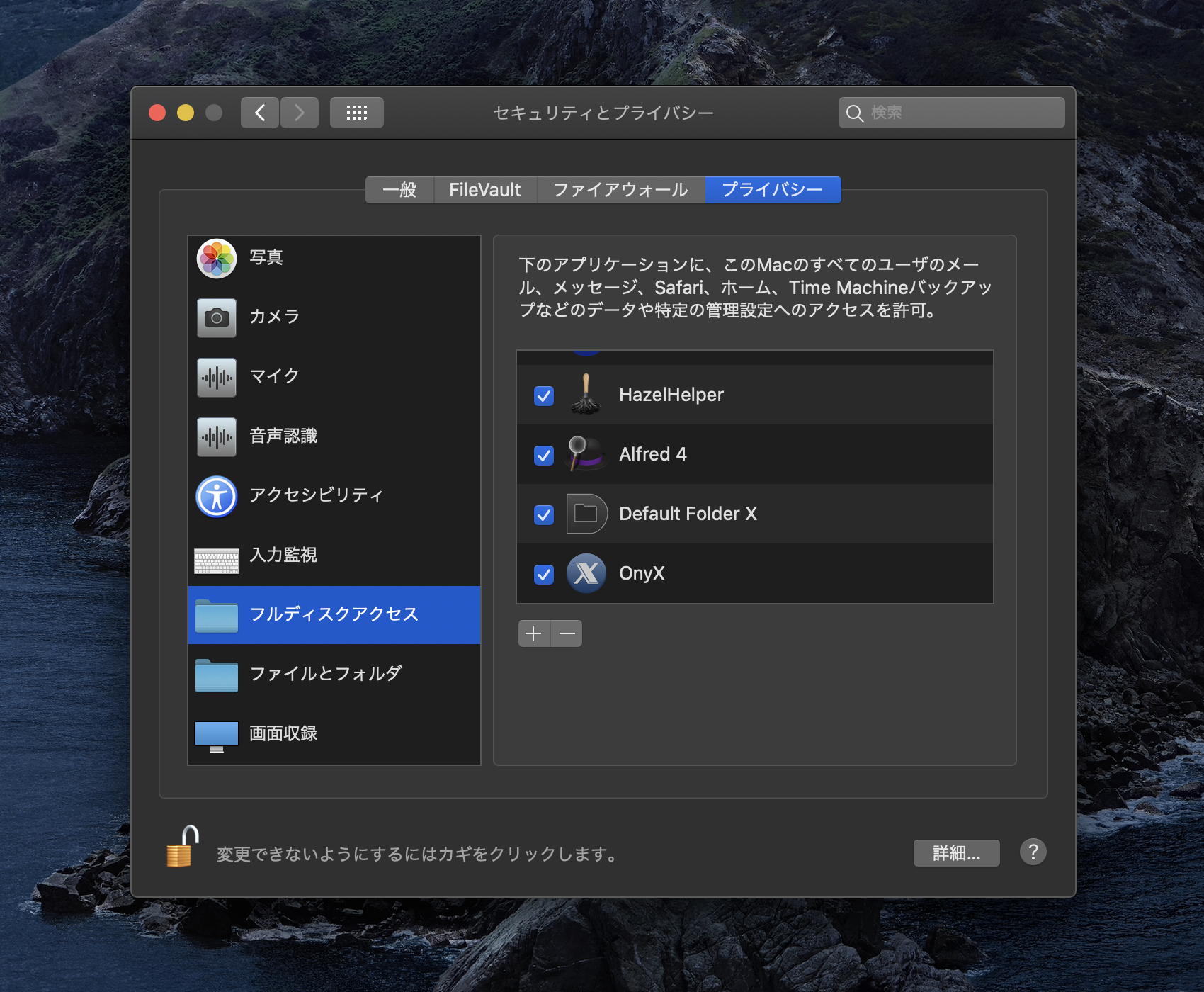The width and height of the screenshot is (1204, 992).
Task: Switch to the FileVault tab
Action: coord(485,190)
